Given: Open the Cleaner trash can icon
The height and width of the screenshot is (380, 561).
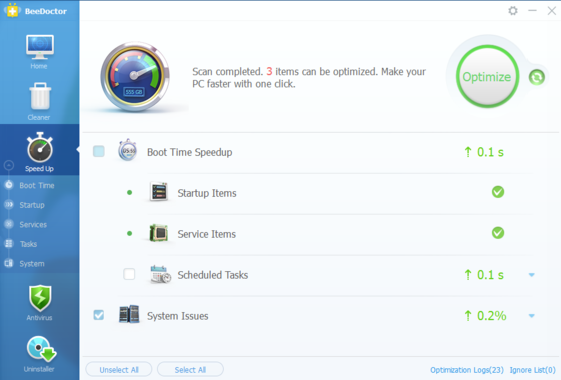Looking at the screenshot, I should [40, 96].
